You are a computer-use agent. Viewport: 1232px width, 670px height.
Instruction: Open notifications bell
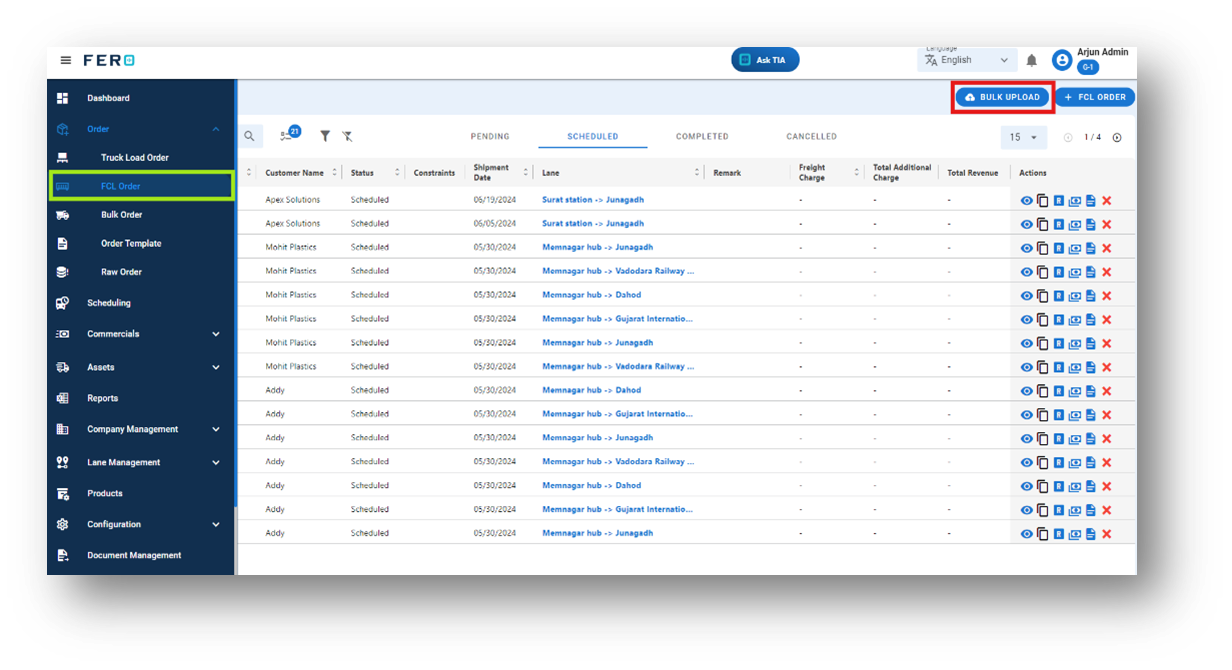tap(1032, 61)
